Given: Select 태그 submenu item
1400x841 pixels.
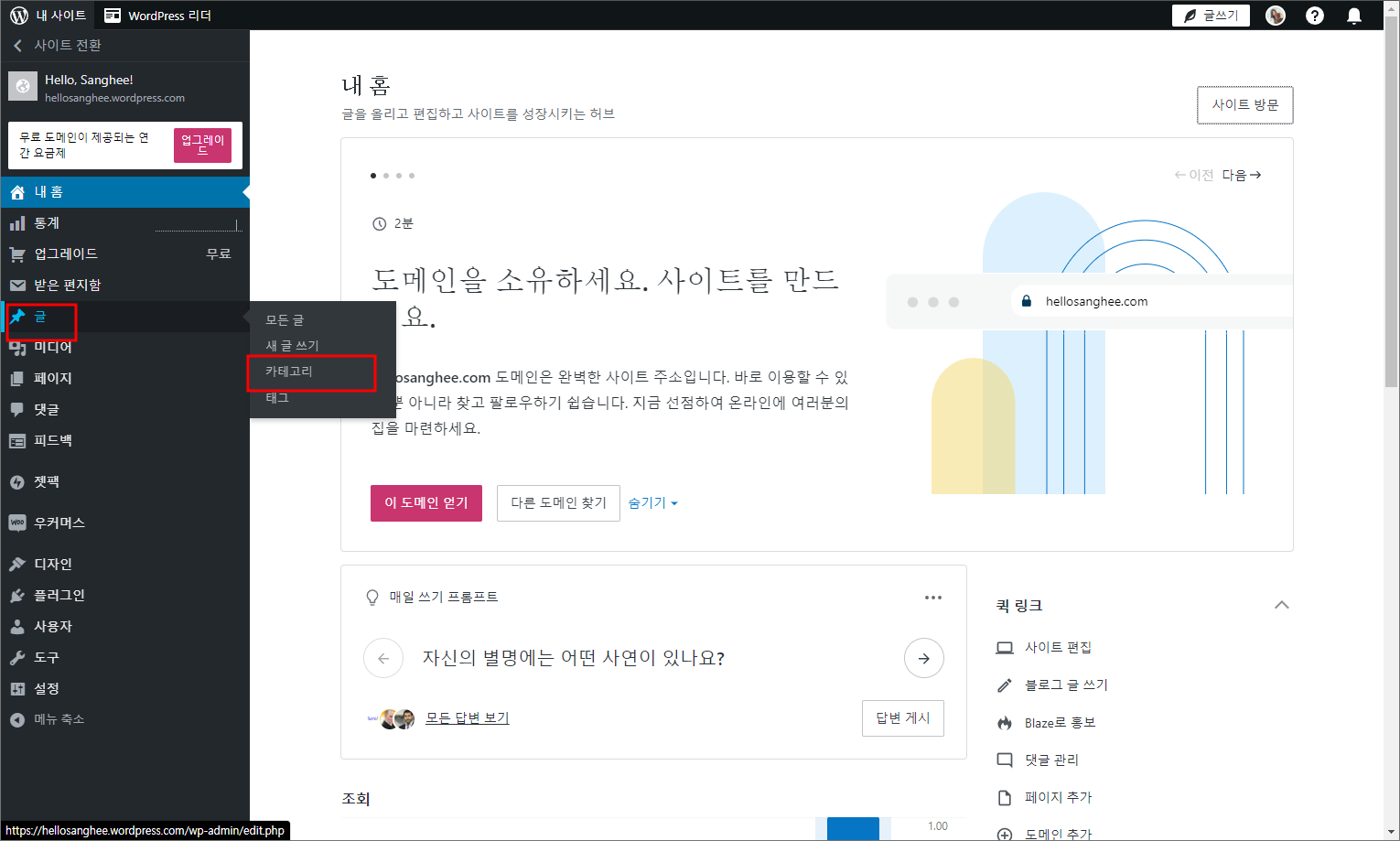Looking at the screenshot, I should (277, 397).
